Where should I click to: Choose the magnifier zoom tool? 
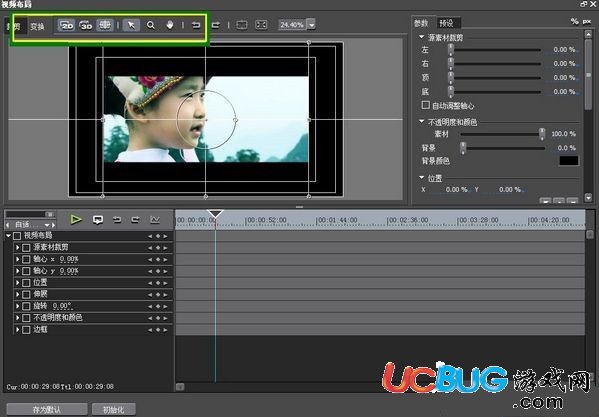tap(151, 25)
